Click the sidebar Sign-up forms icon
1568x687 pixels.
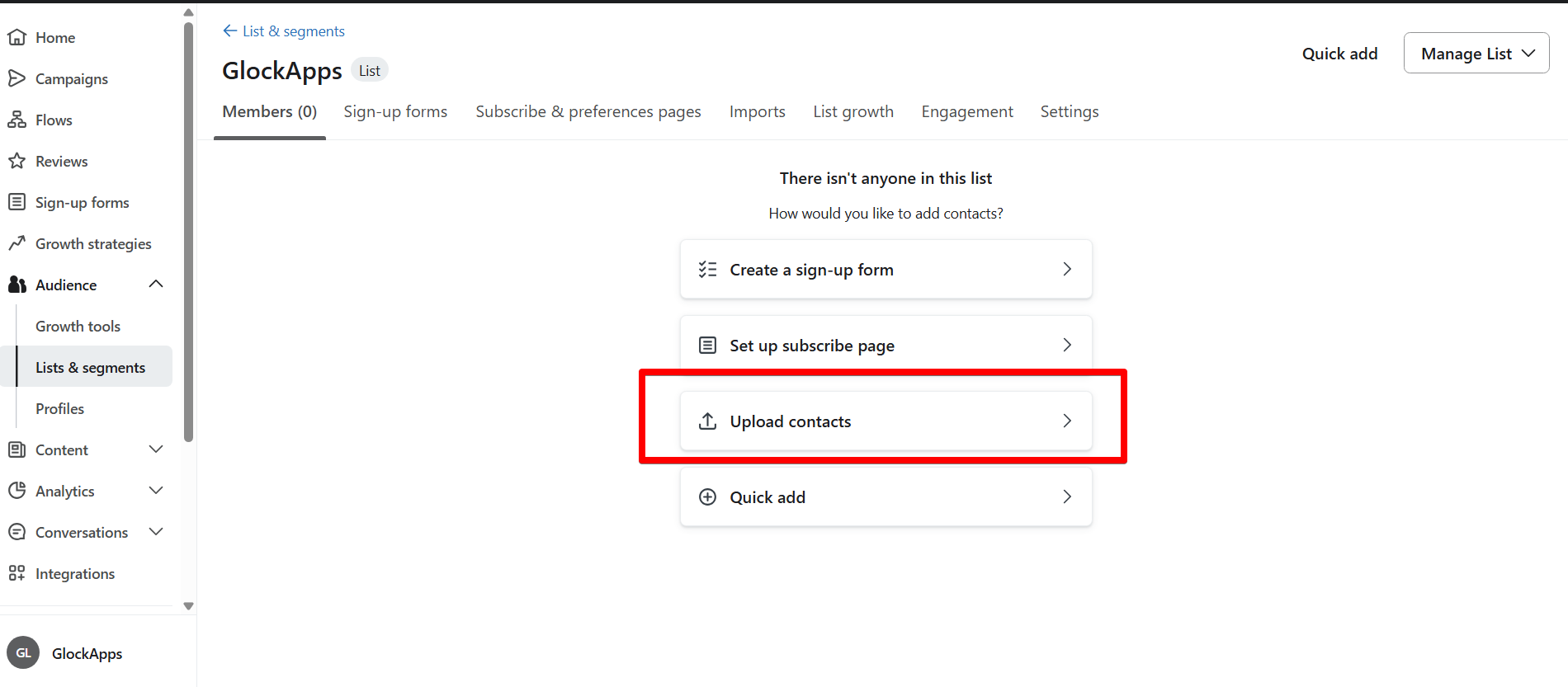click(17, 202)
